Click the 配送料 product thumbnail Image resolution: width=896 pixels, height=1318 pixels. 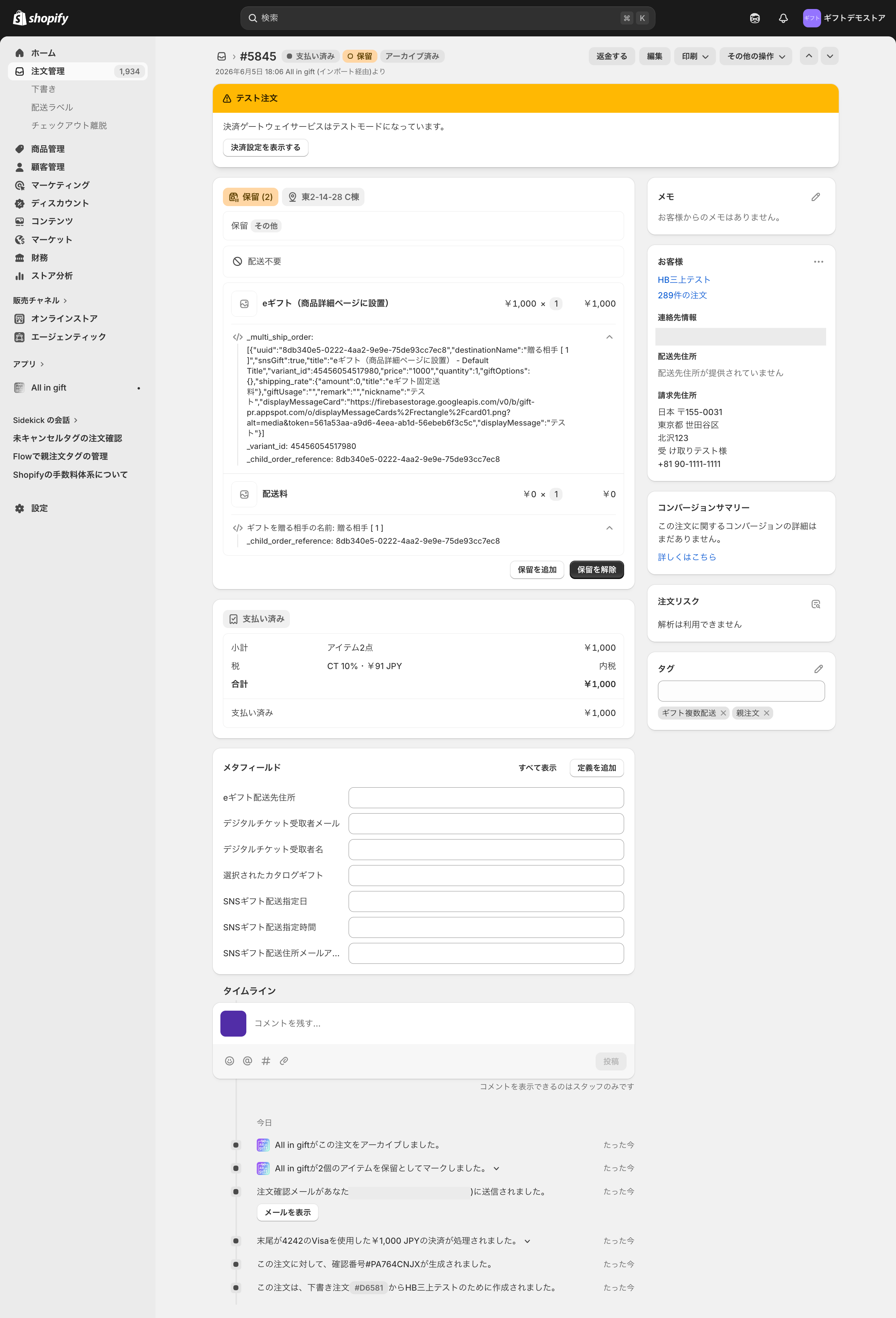(244, 494)
